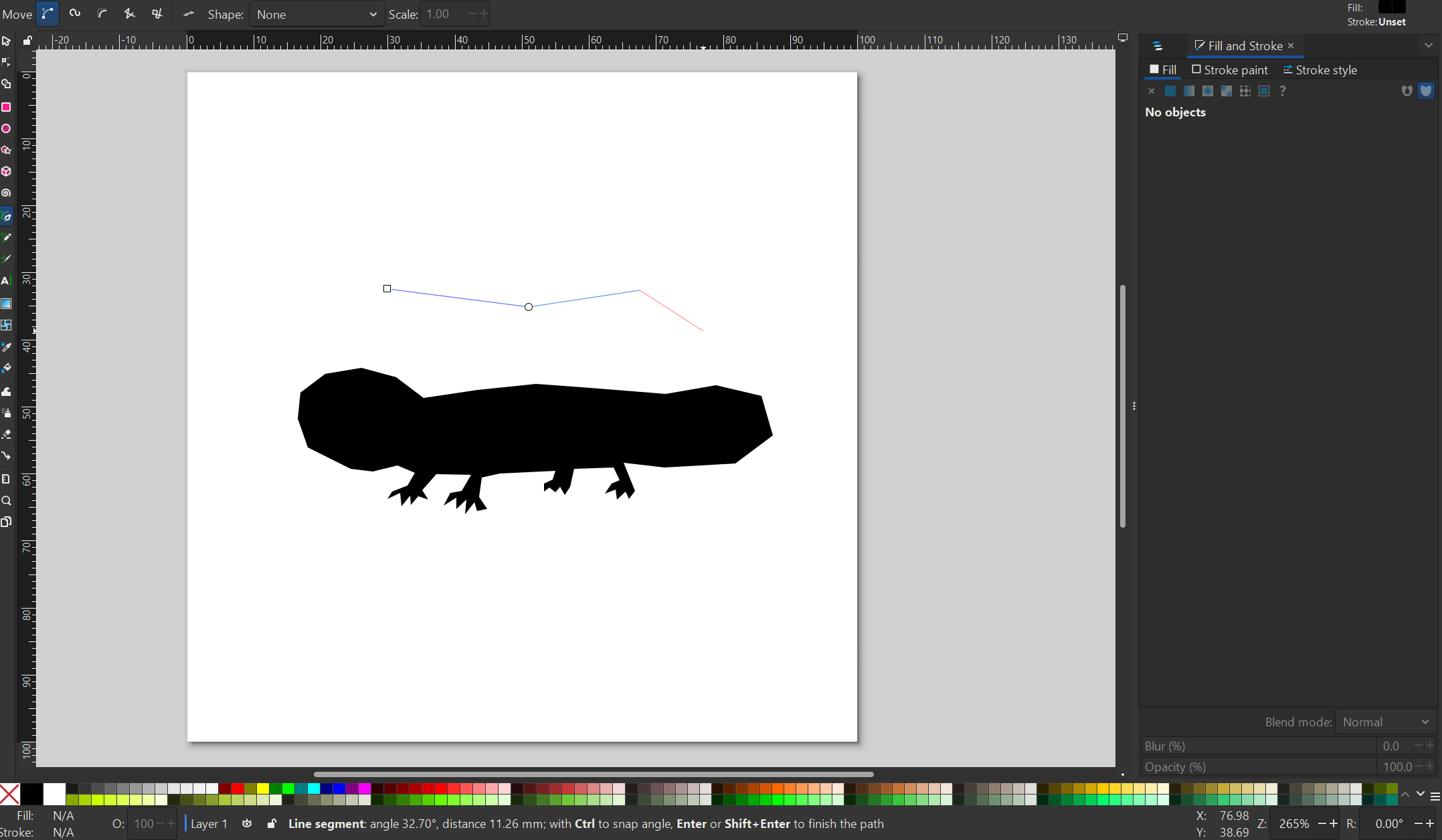This screenshot has width=1442, height=840.
Task: Switch to the Fill tab
Action: coord(1163,70)
